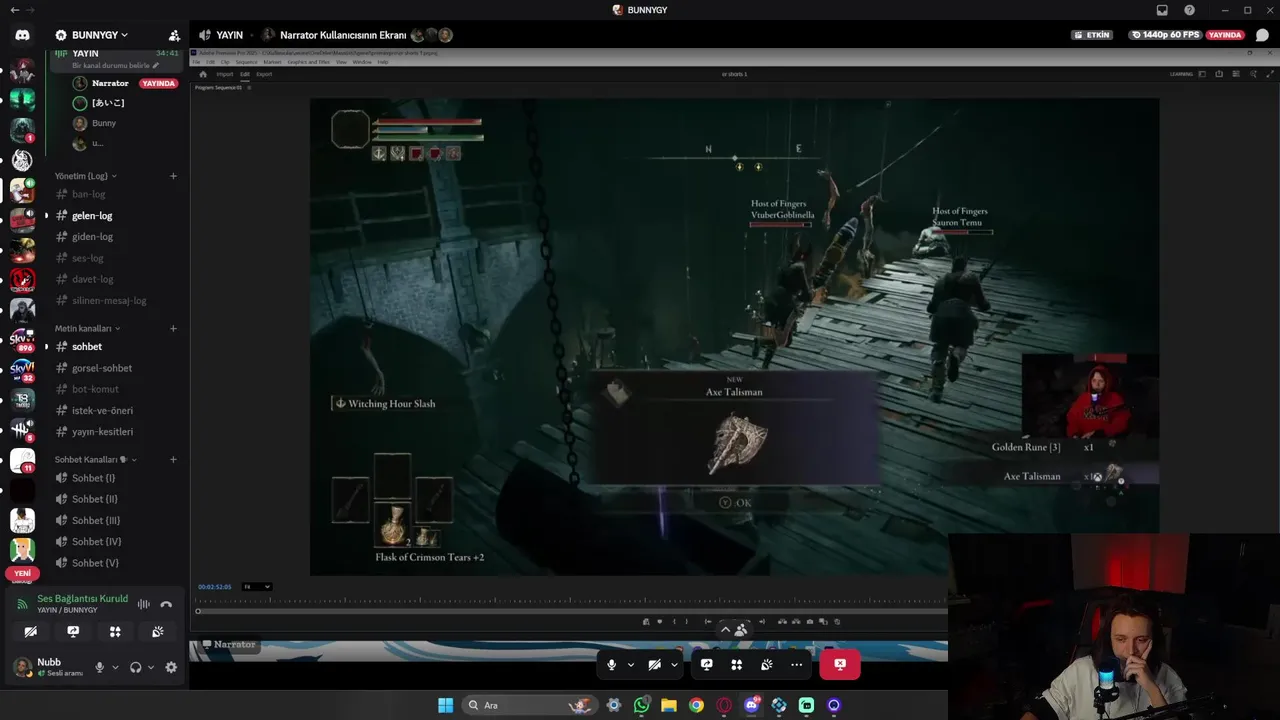Open Opera browser from the taskbar
Screen dimensions: 1280x720
pyautogui.click(x=724, y=705)
